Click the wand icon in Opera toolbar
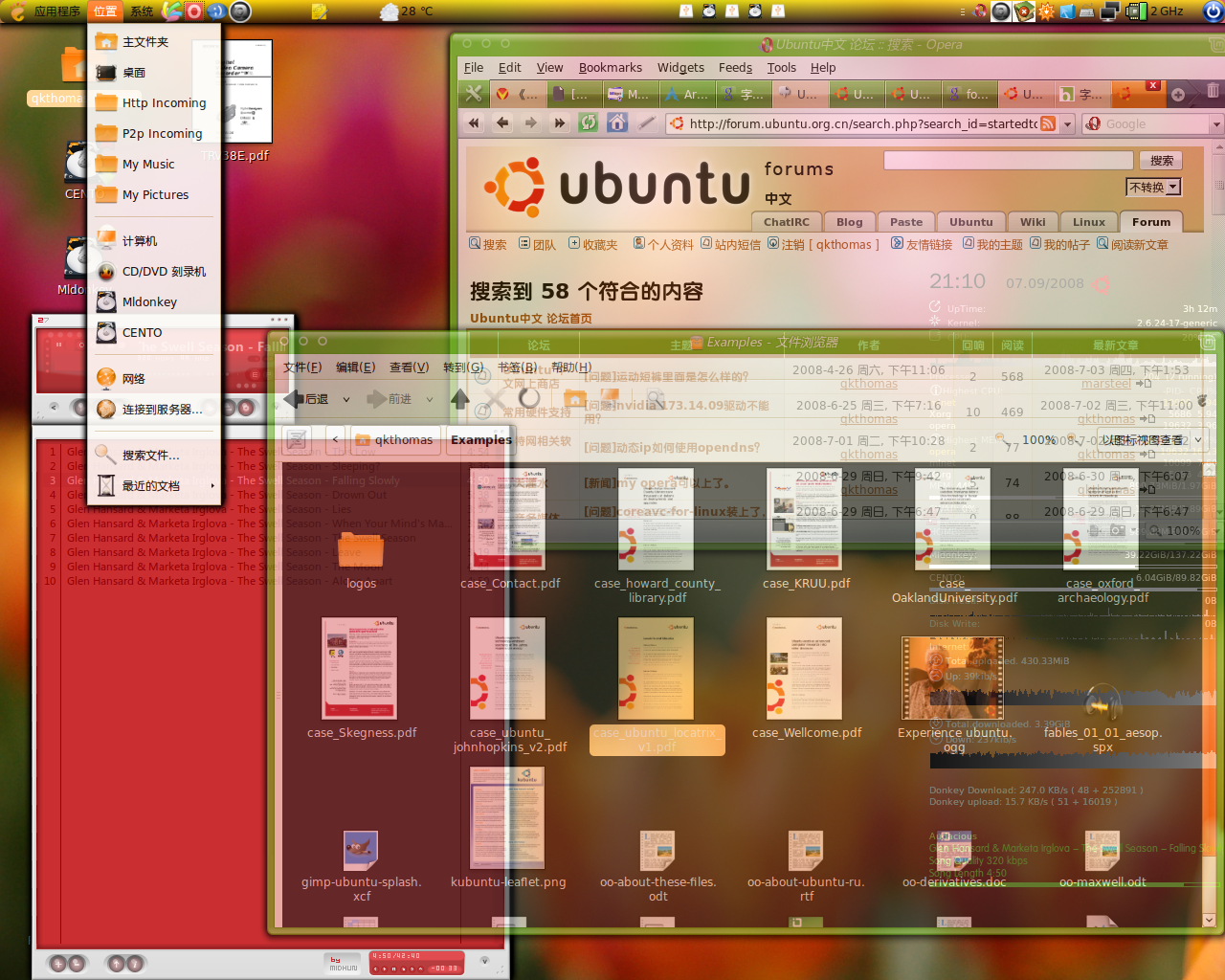The width and height of the screenshot is (1225, 980). point(647,123)
